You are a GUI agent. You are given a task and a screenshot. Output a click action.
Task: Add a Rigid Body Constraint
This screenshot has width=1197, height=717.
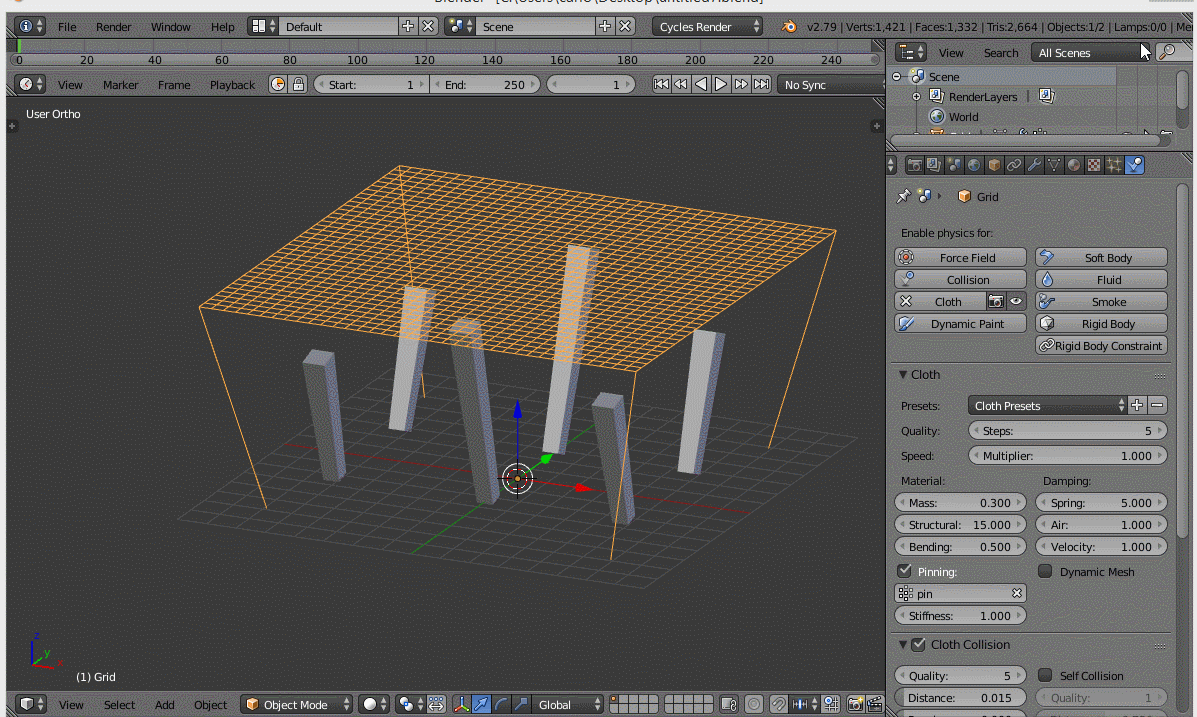pos(1101,345)
